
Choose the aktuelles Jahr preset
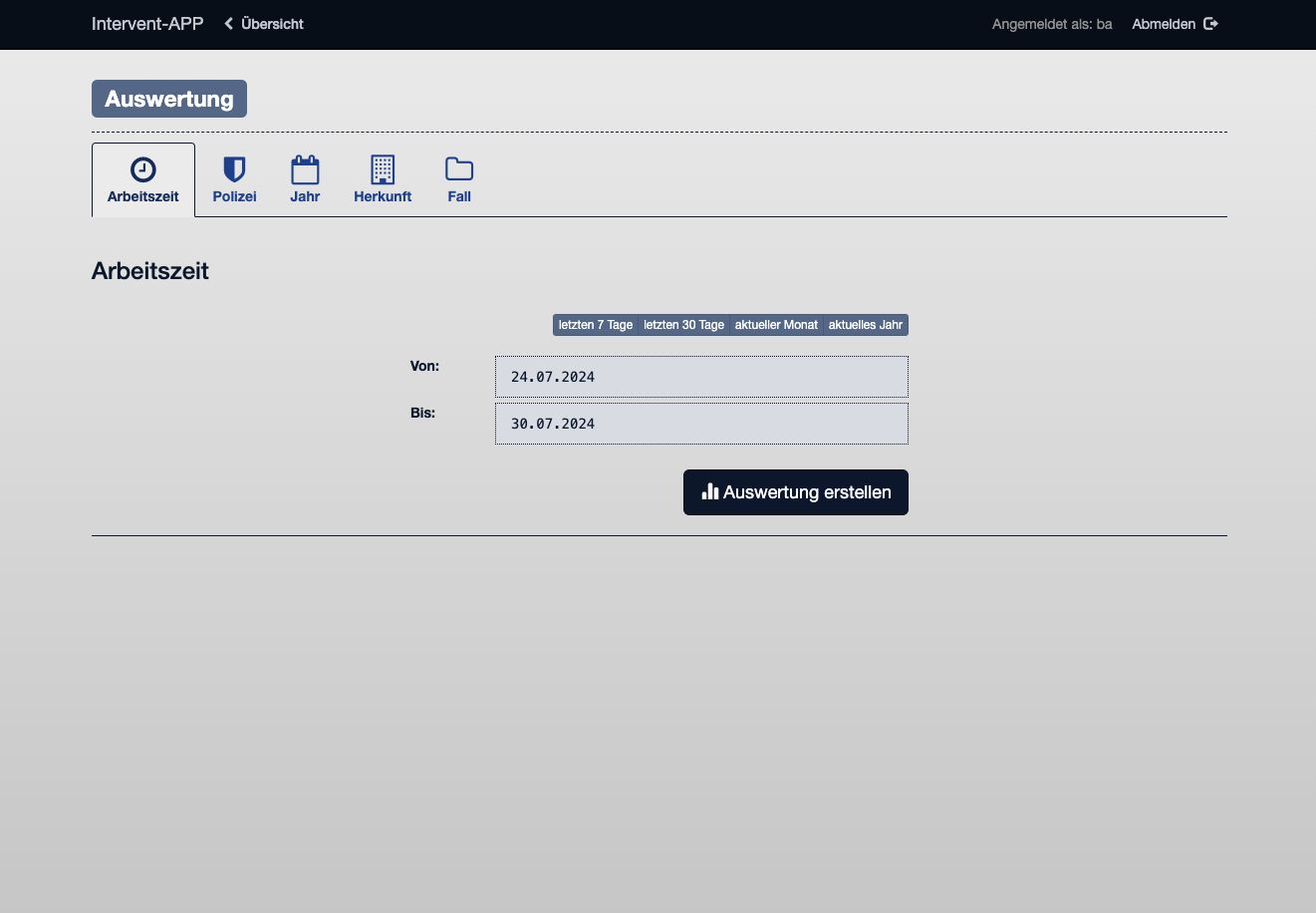(x=866, y=325)
